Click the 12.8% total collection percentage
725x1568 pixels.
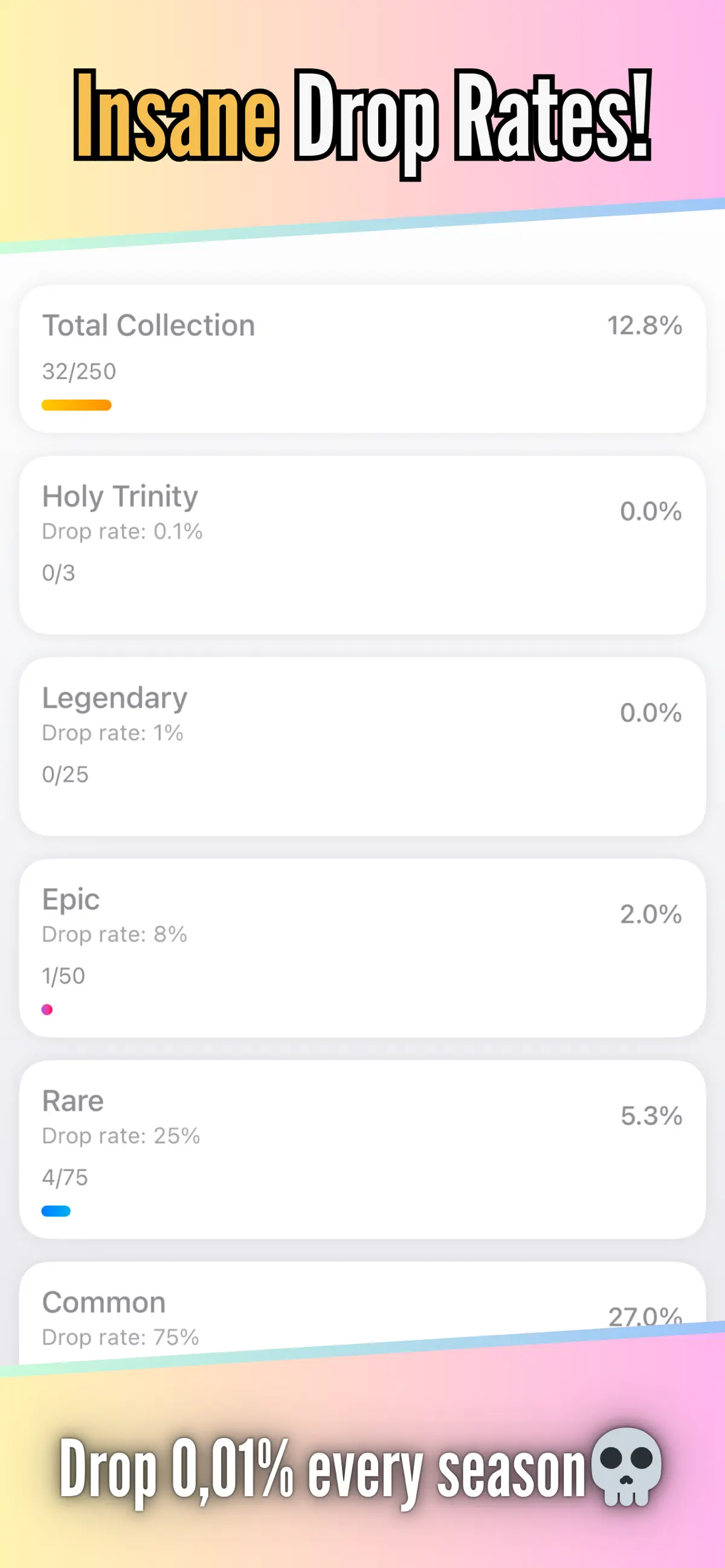[645, 325]
